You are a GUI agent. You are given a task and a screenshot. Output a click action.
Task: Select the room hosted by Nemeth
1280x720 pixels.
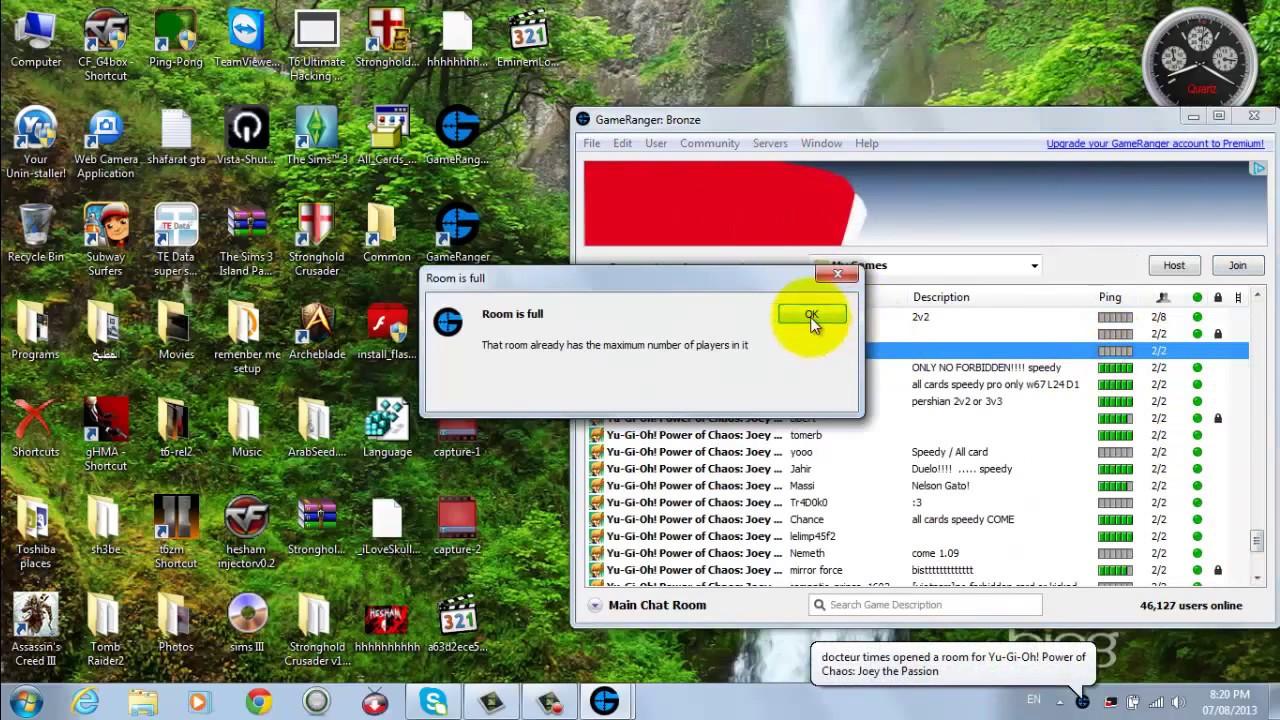[x=916, y=553]
